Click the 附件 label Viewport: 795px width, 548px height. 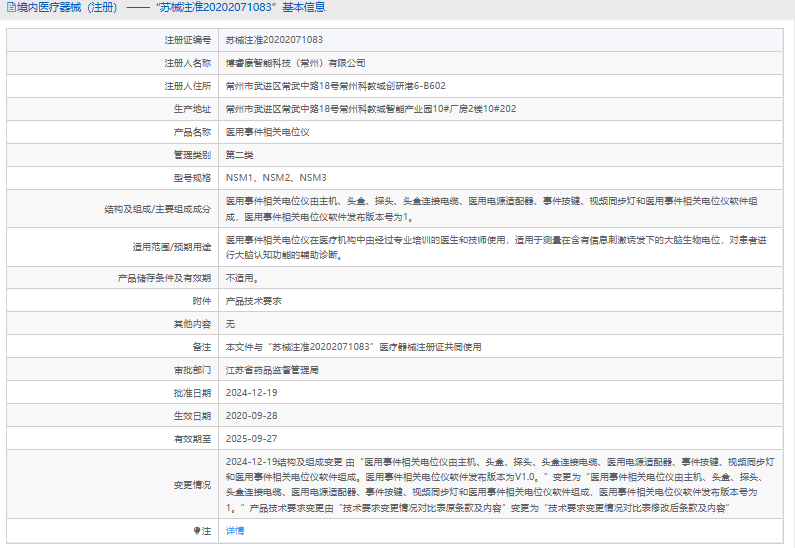click(x=202, y=301)
